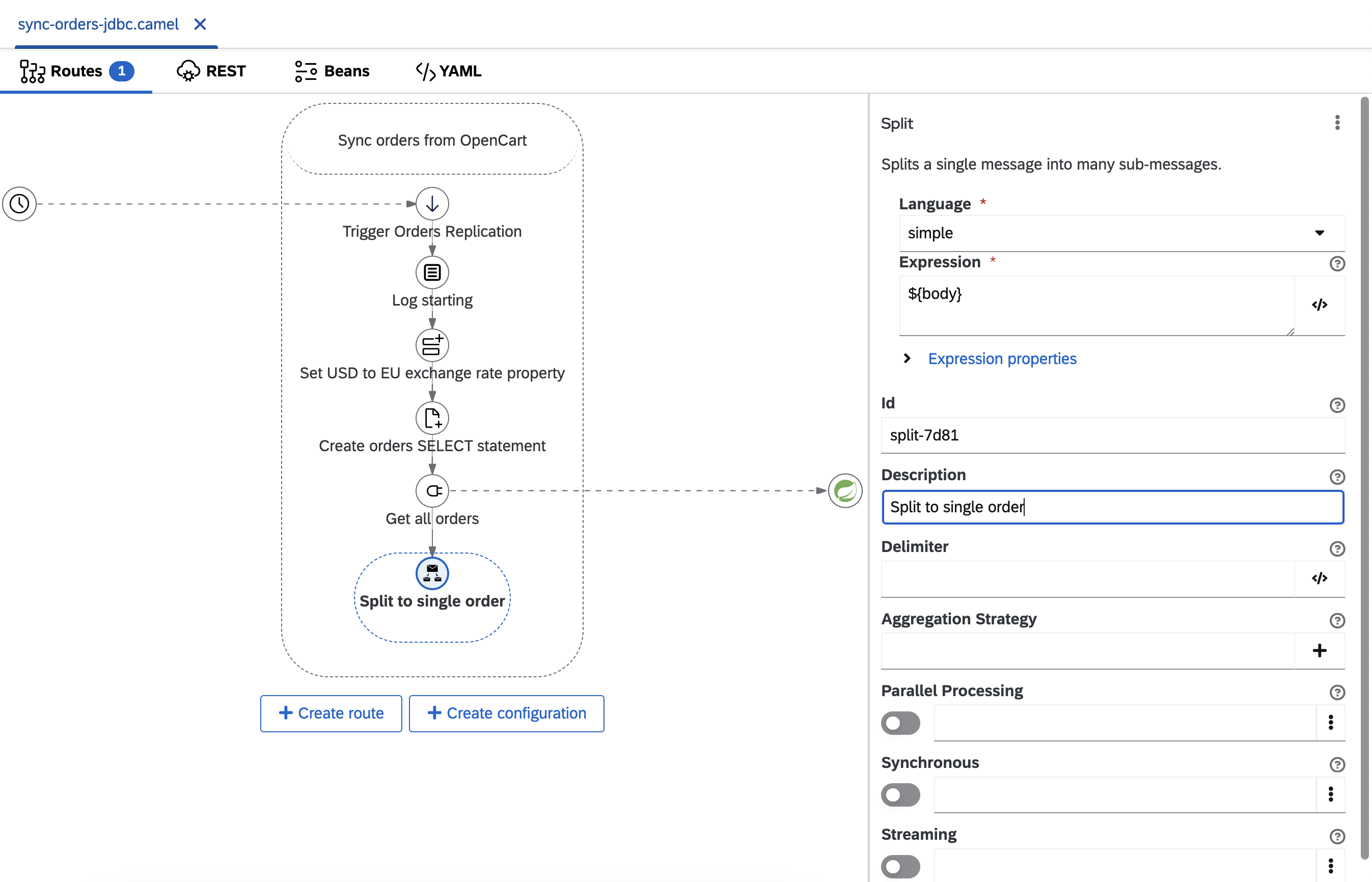
Task: Open the Streaming options menu
Action: [x=1331, y=865]
